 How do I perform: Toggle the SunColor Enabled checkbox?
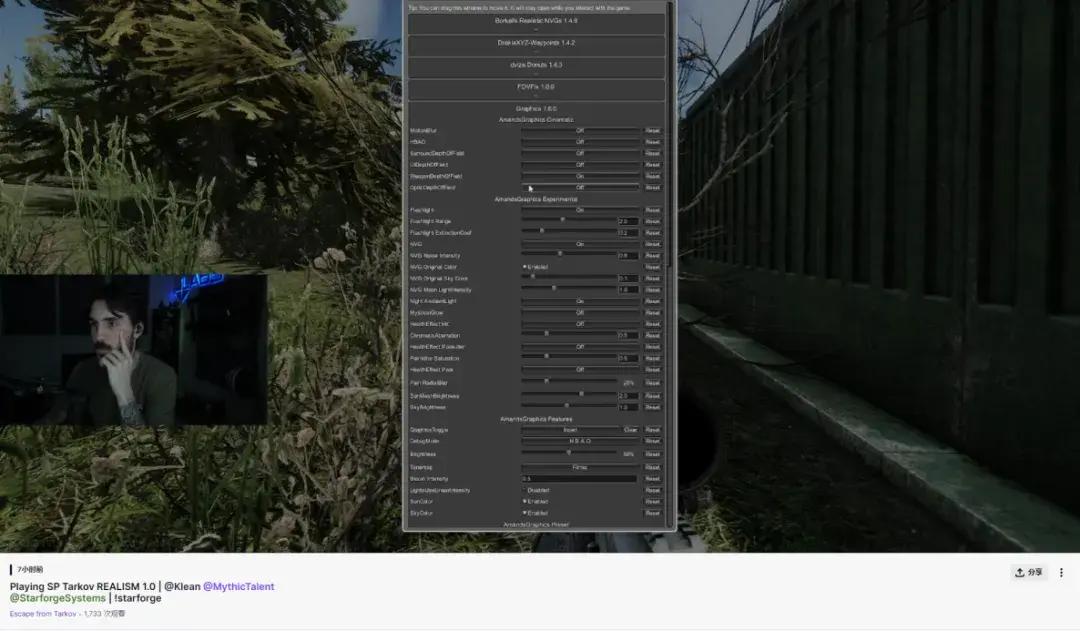[x=525, y=501]
